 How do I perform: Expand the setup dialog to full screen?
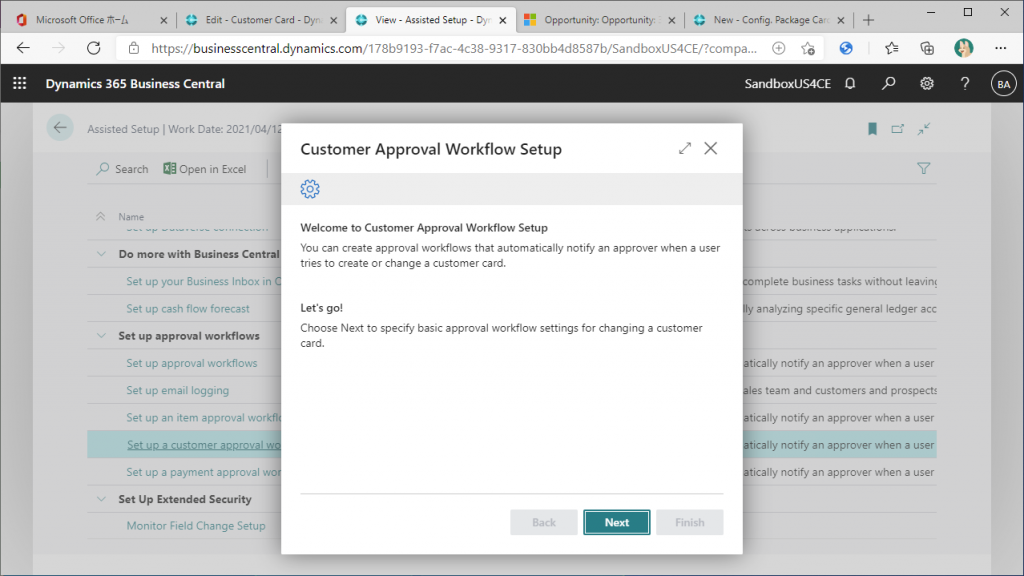pyautogui.click(x=684, y=148)
